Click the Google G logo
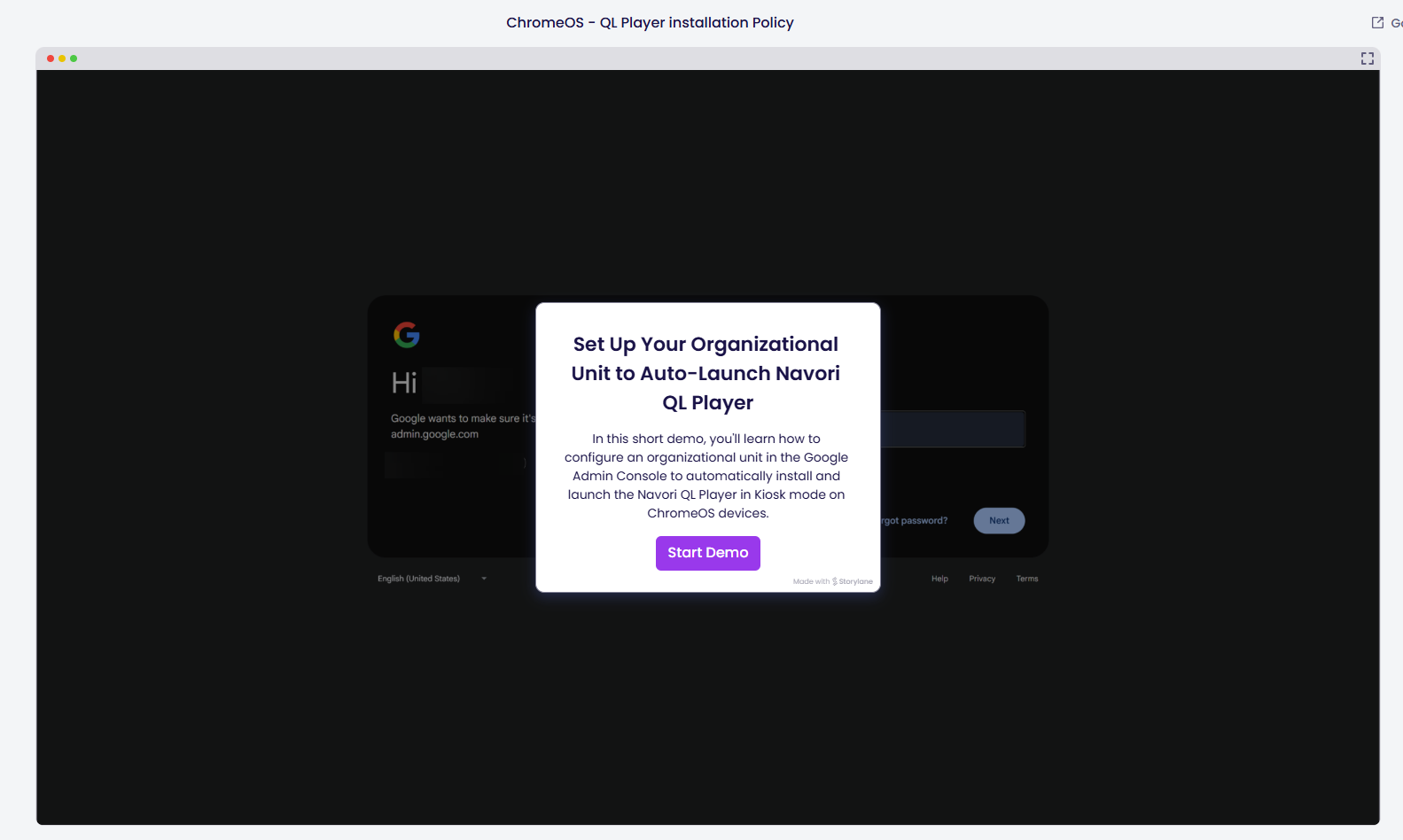This screenshot has width=1403, height=840. click(407, 335)
